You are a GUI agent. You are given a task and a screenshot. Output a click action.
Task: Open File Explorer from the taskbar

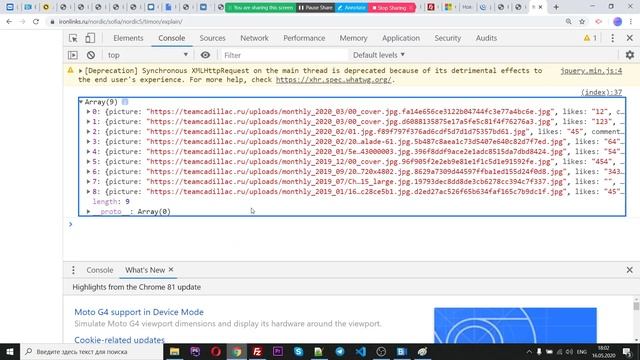pyautogui.click(x=175, y=351)
